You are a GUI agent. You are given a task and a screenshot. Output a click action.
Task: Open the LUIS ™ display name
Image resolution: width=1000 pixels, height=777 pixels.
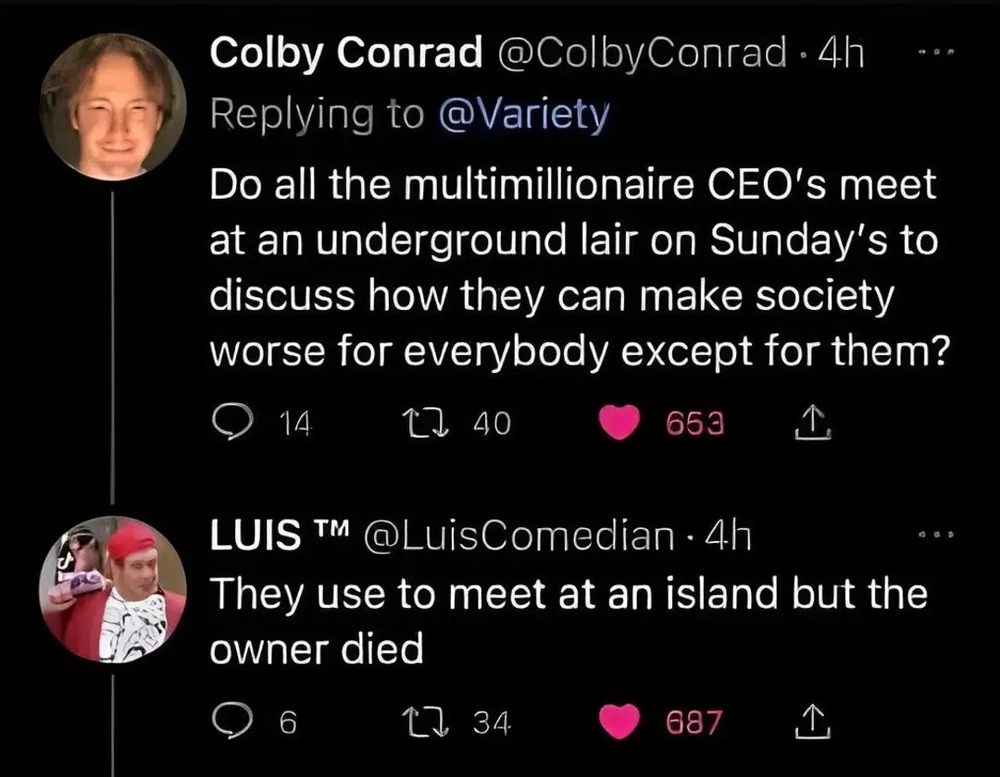(x=268, y=538)
